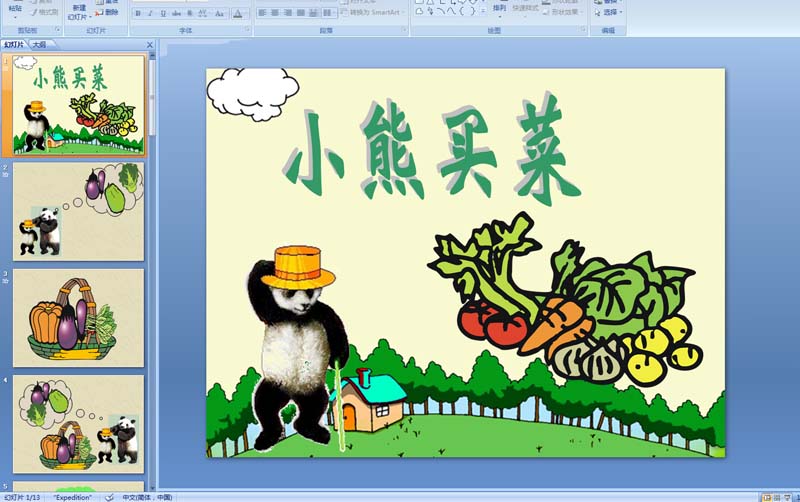Click the Paste (粘贴) button
This screenshot has width=800, height=502.
(x=15, y=9)
